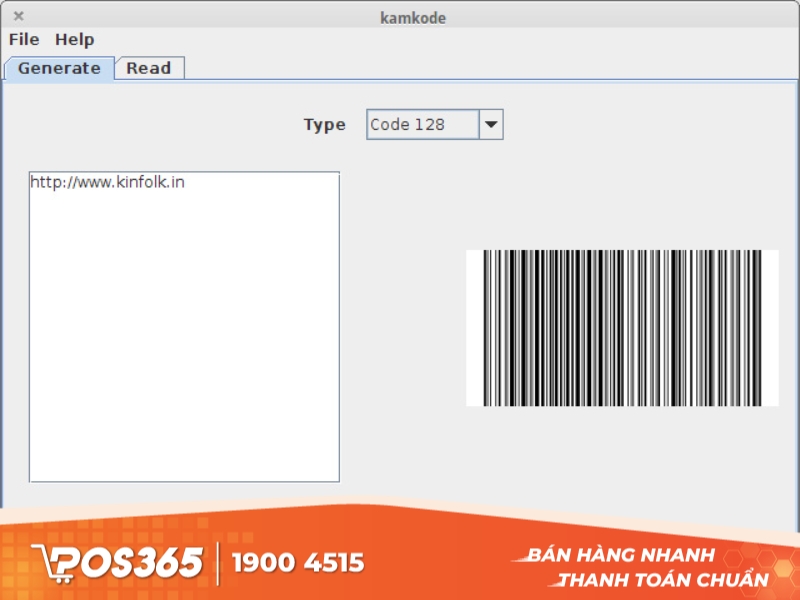Open the Help menu
800x600 pixels.
pos(74,40)
